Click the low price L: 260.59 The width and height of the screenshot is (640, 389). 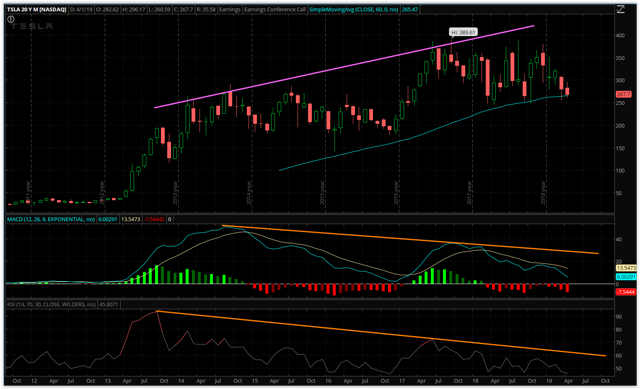[159, 9]
